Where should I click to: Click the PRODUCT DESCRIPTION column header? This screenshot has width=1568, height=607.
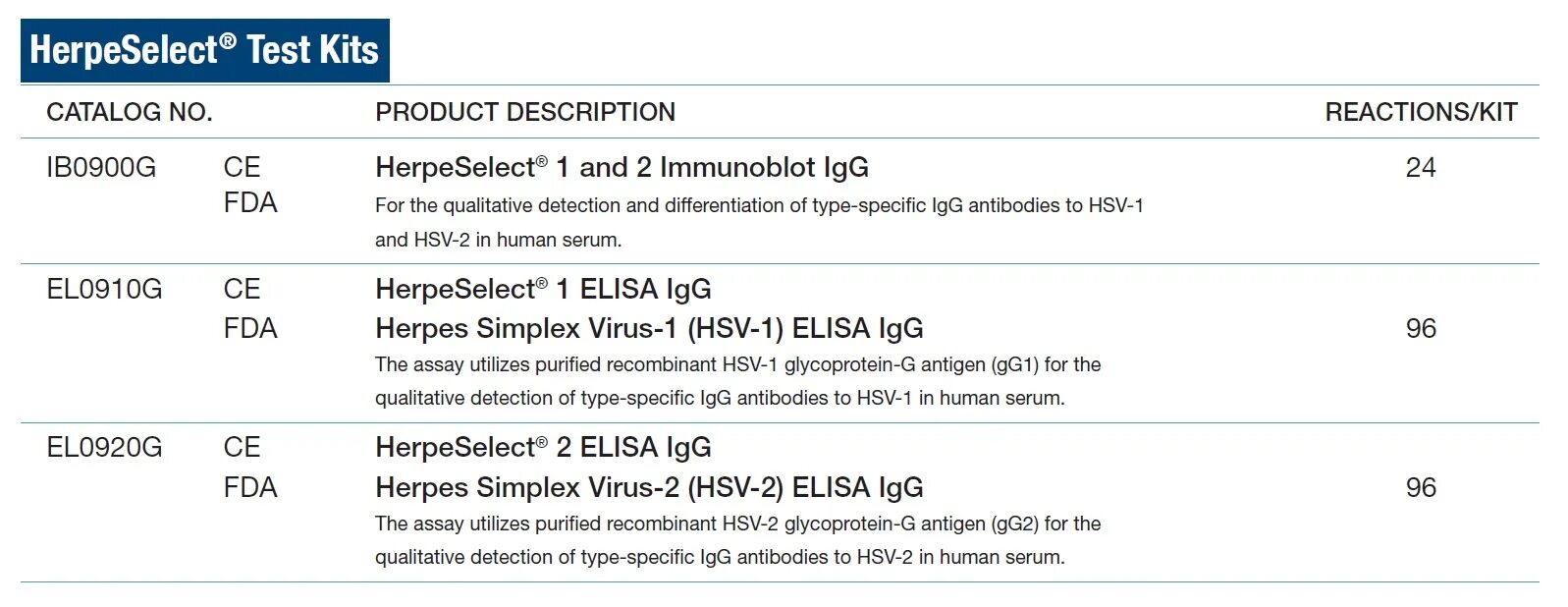[525, 112]
